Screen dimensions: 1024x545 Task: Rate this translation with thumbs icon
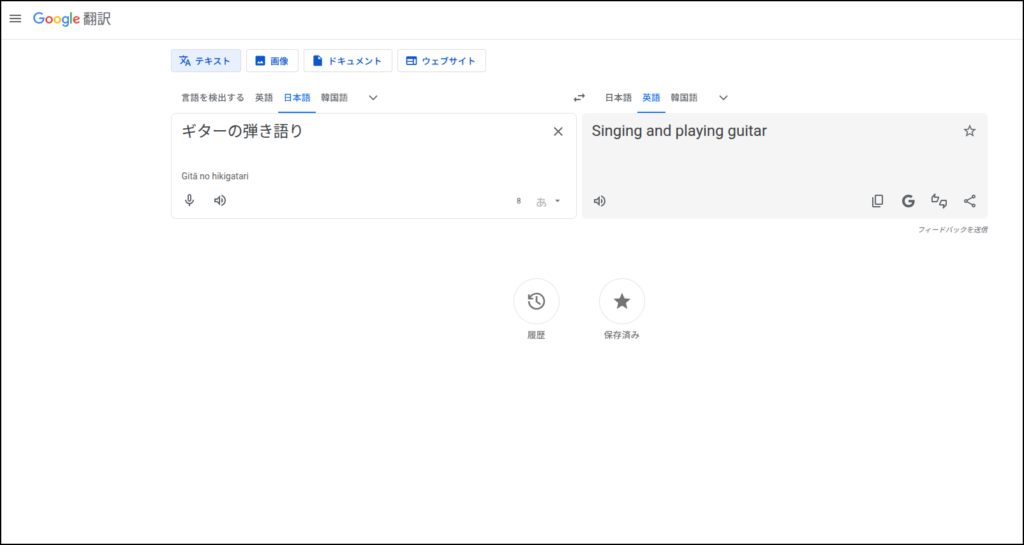[939, 201]
